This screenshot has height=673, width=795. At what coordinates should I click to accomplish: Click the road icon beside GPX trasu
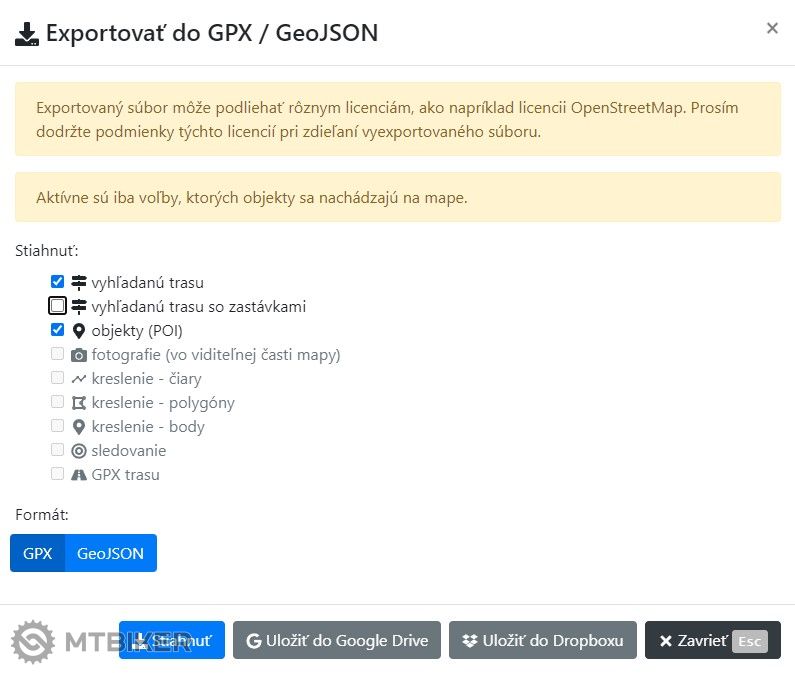[79, 475]
